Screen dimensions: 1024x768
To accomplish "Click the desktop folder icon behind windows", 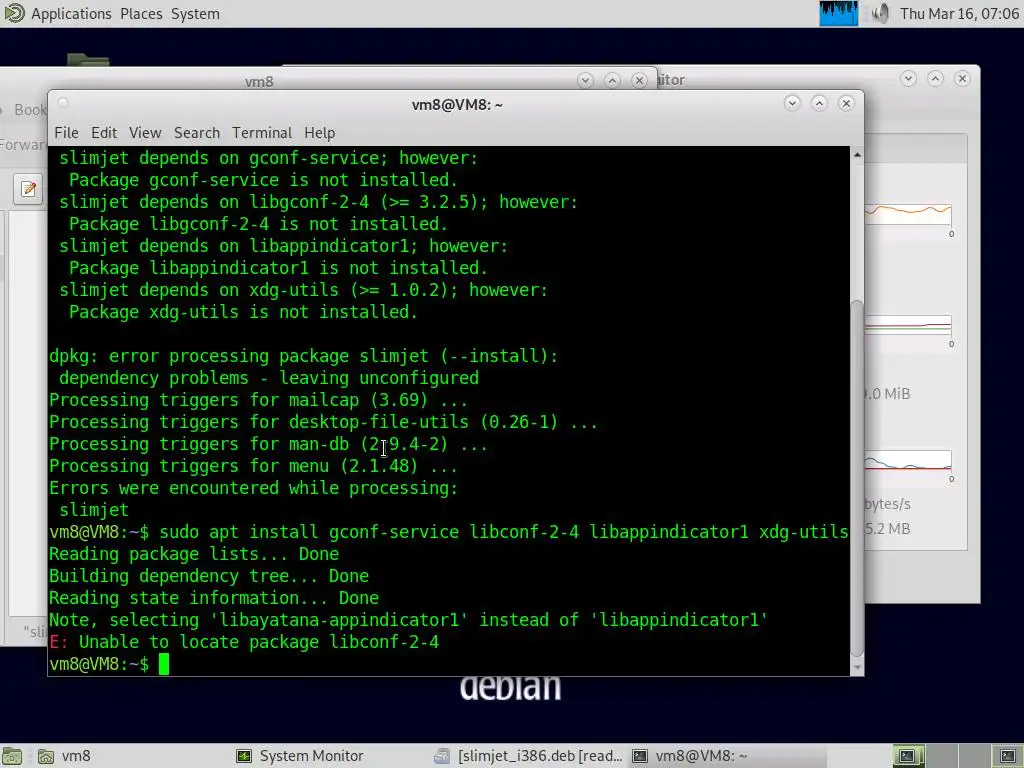I will coord(88,59).
